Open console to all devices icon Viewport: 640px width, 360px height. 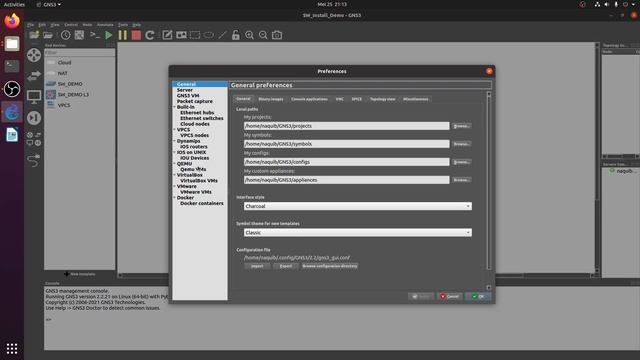[95, 35]
